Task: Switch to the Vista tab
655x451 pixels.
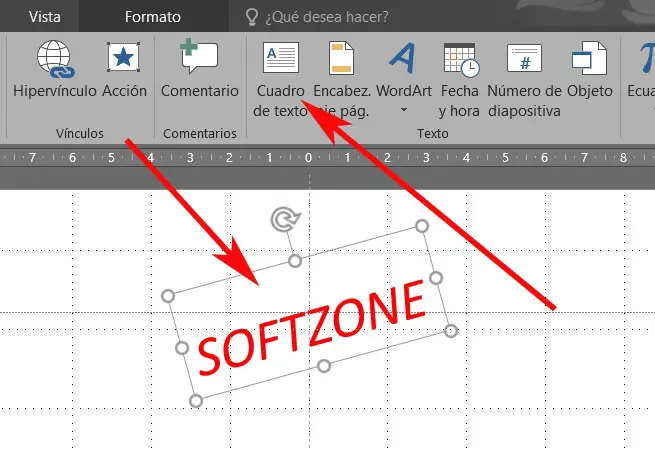Action: pyautogui.click(x=45, y=17)
